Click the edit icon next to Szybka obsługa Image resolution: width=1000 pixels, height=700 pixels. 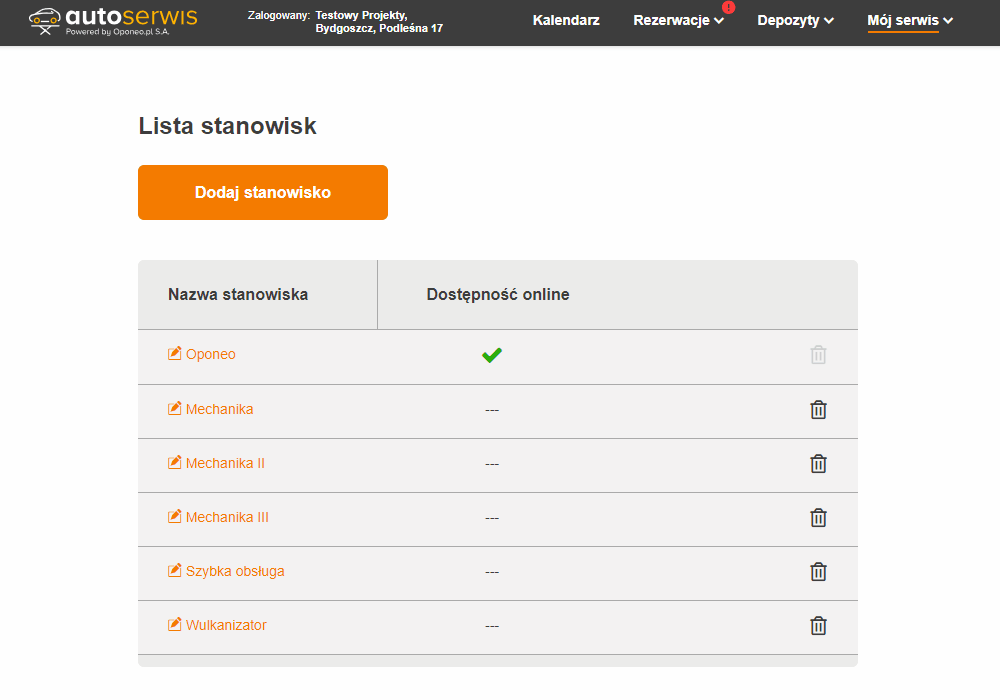[x=174, y=571]
